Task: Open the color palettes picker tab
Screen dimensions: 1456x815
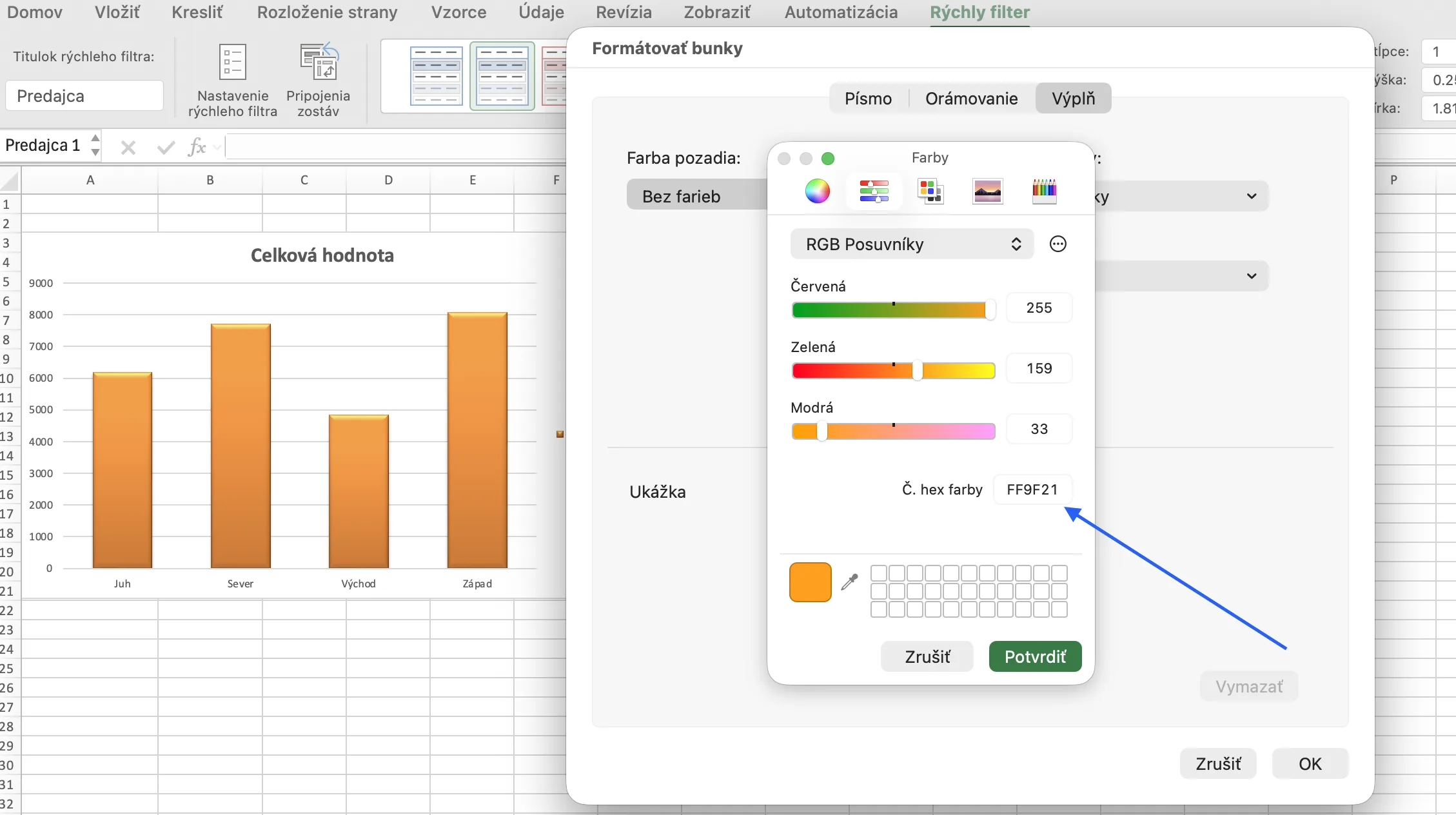Action: [930, 191]
